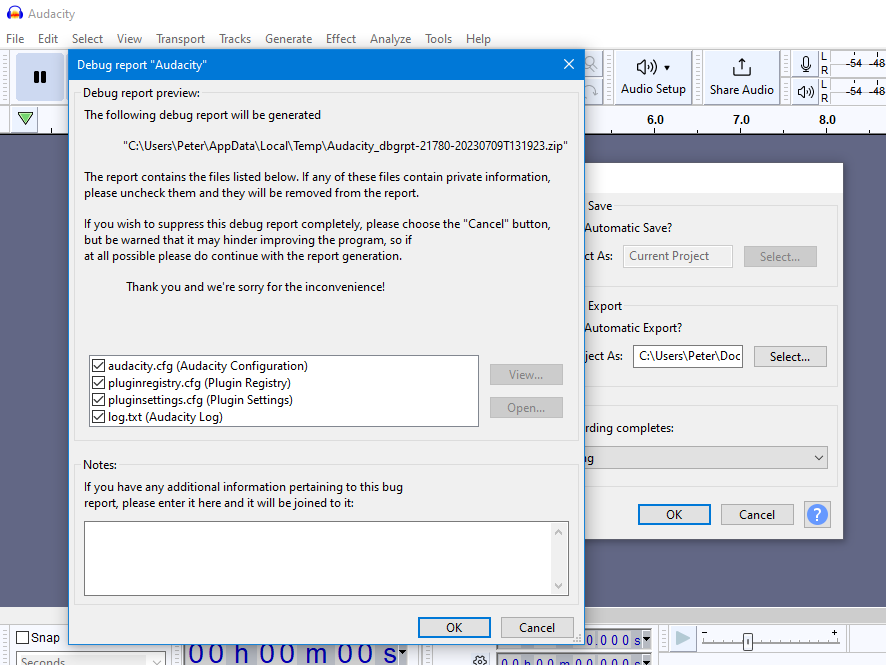Open the Transport menu

click(x=180, y=38)
